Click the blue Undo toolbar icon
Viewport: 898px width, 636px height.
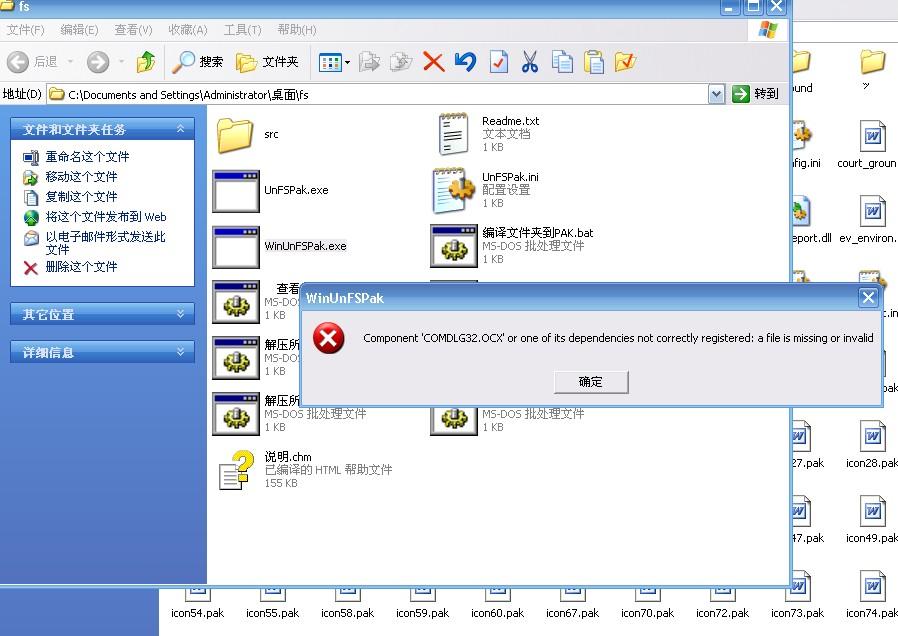click(x=466, y=62)
